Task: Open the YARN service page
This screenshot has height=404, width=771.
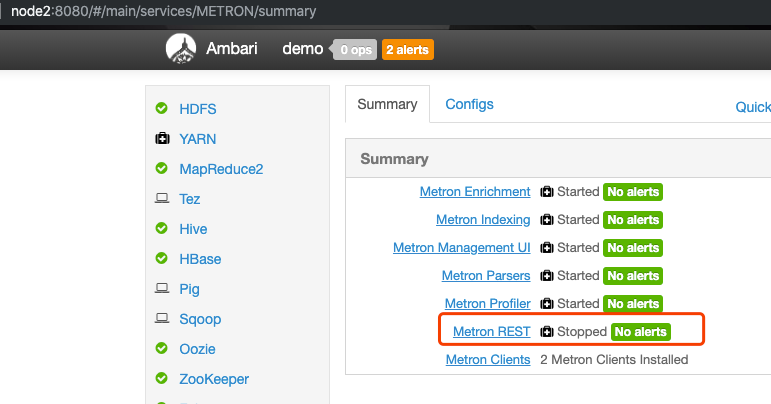Action: (x=198, y=139)
